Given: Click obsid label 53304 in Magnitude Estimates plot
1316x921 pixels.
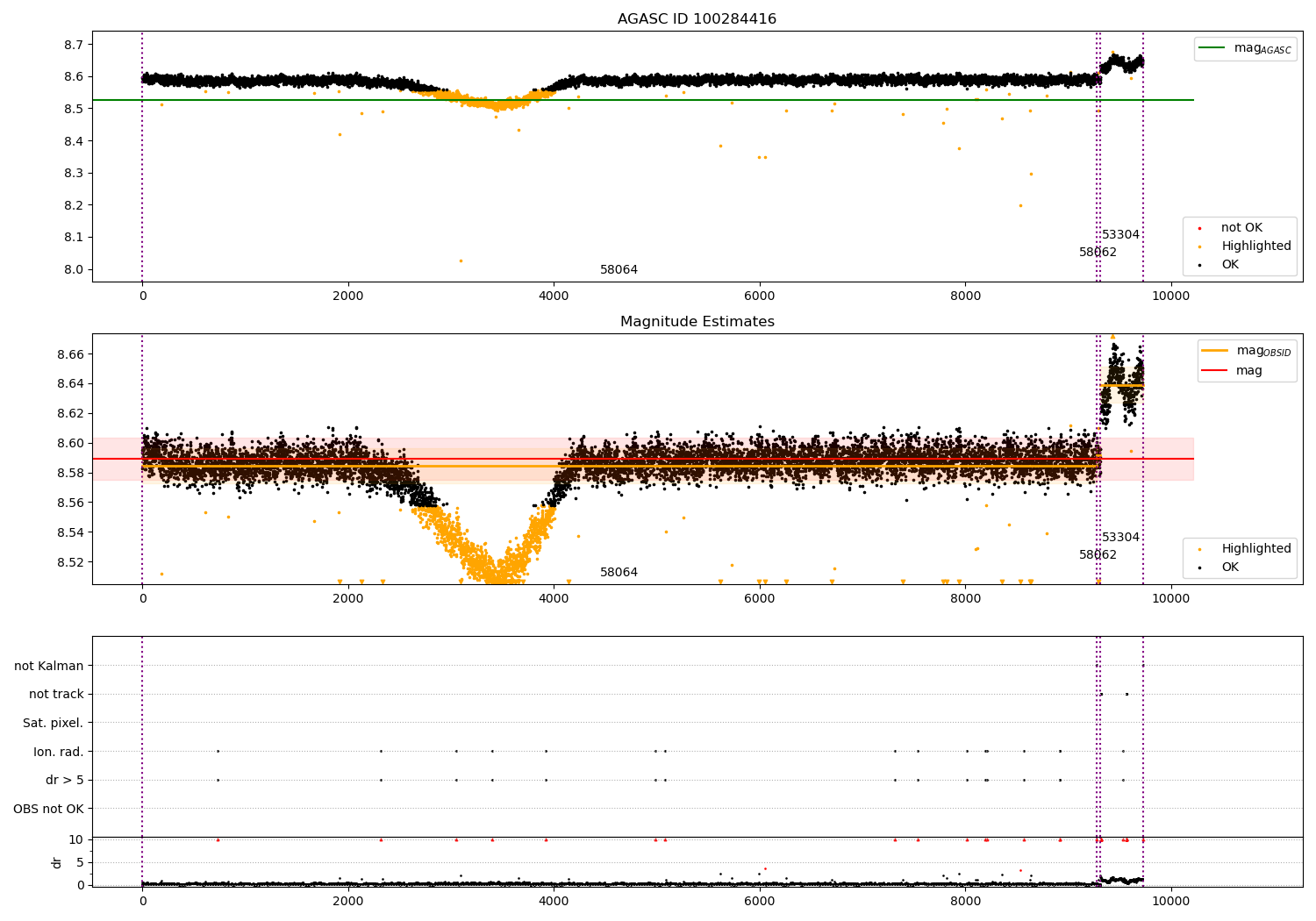Looking at the screenshot, I should pyautogui.click(x=1120, y=537).
